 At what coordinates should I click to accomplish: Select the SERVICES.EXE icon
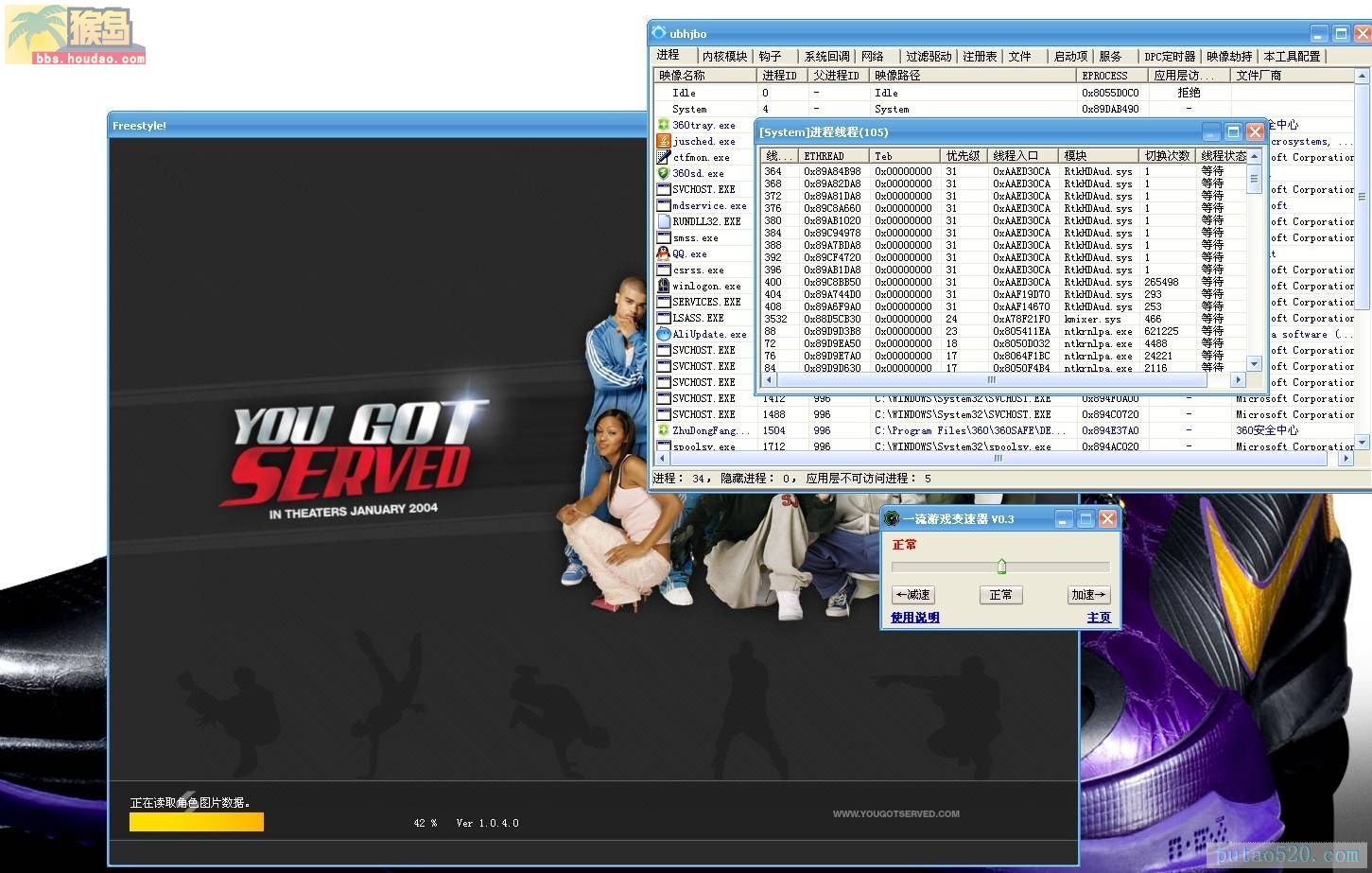point(664,302)
